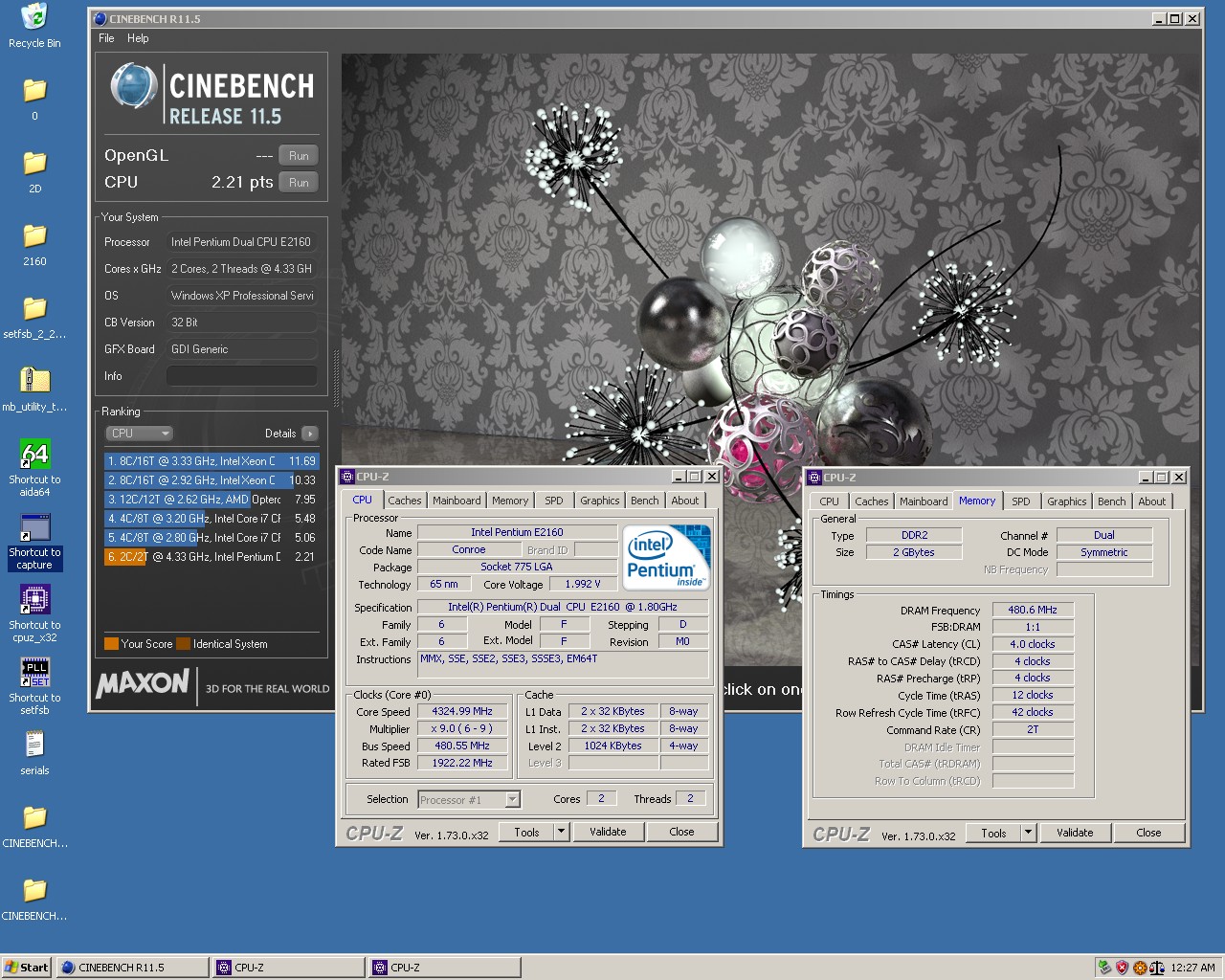Viewport: 1225px width, 980px height.
Task: Click Close button in right CPU-Z
Action: coord(1148,833)
